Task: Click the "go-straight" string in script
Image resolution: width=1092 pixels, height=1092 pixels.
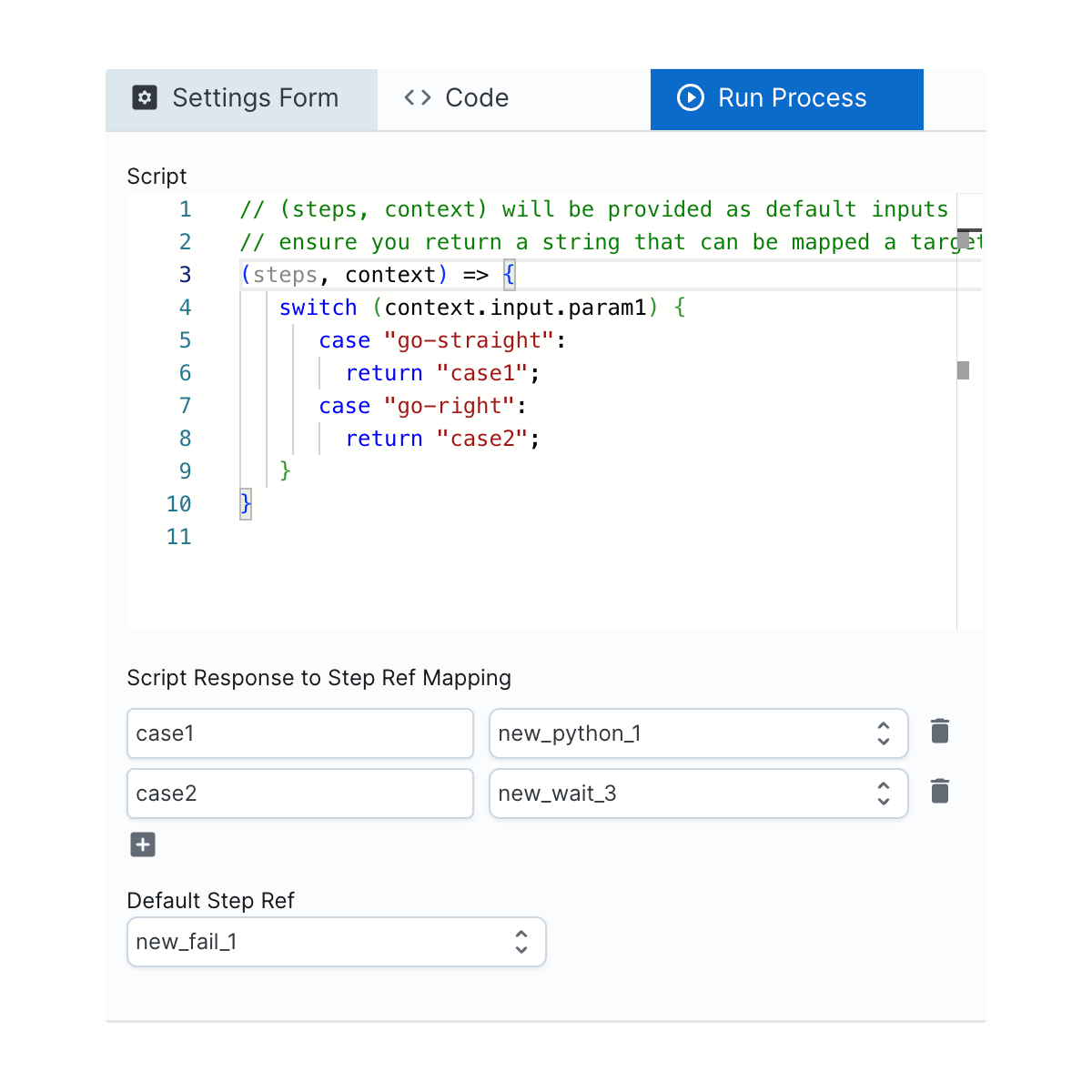Action: tap(469, 340)
